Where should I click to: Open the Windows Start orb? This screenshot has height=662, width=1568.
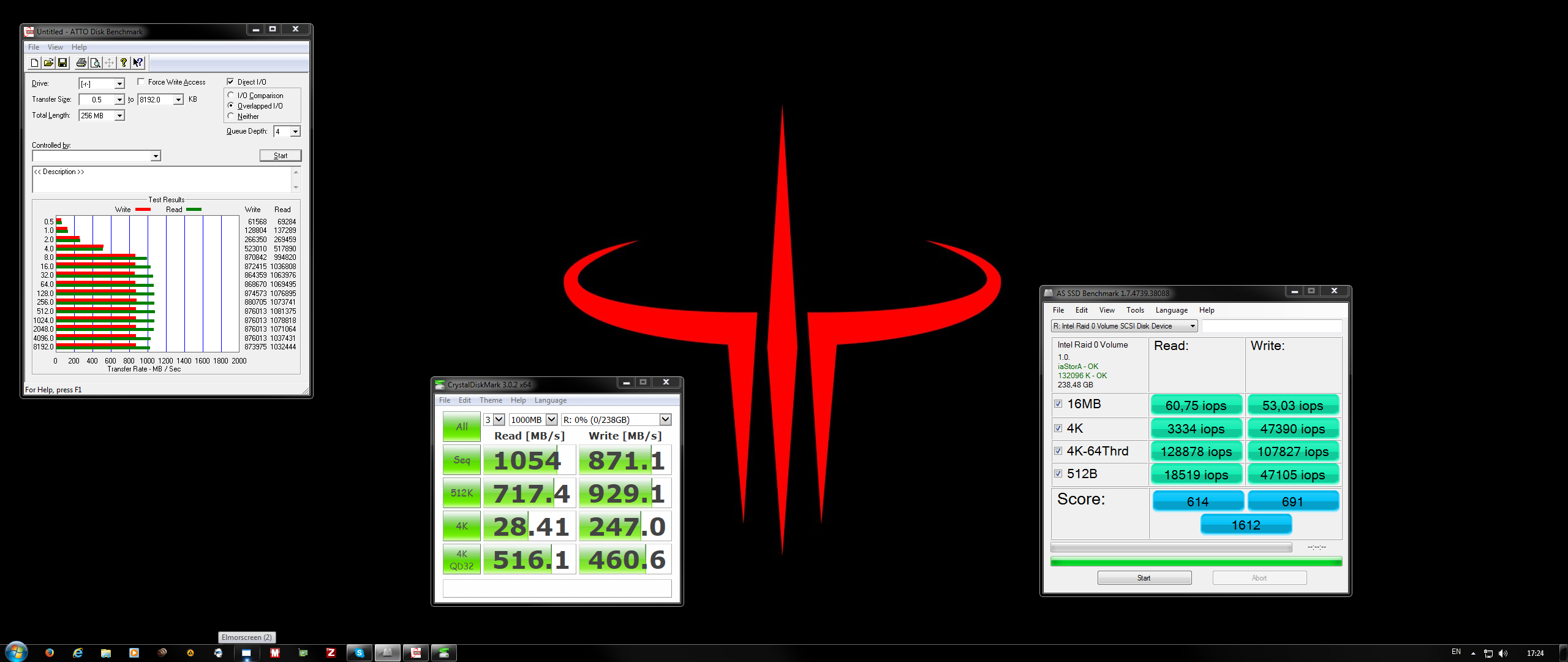click(x=17, y=652)
